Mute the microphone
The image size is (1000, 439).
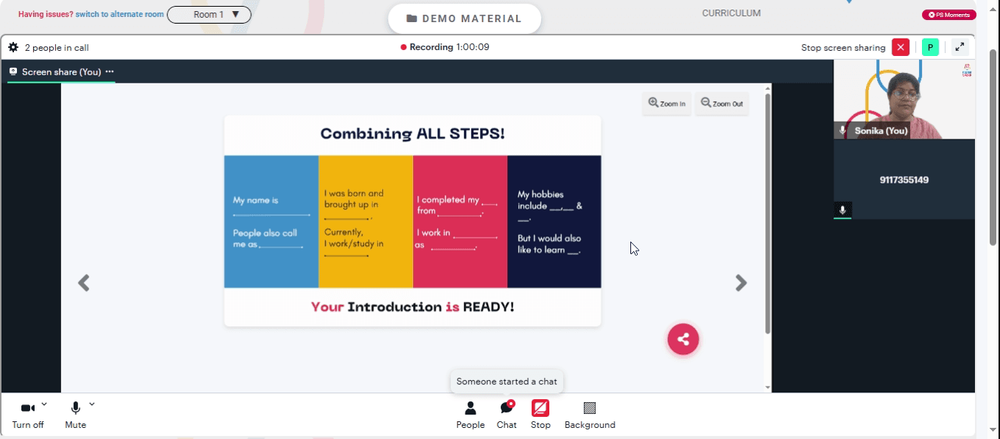click(x=75, y=415)
